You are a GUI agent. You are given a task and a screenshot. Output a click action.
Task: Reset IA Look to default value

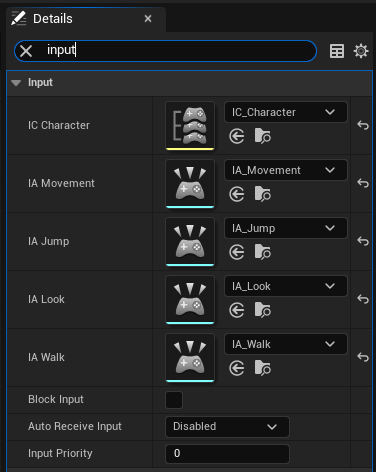[x=363, y=299]
